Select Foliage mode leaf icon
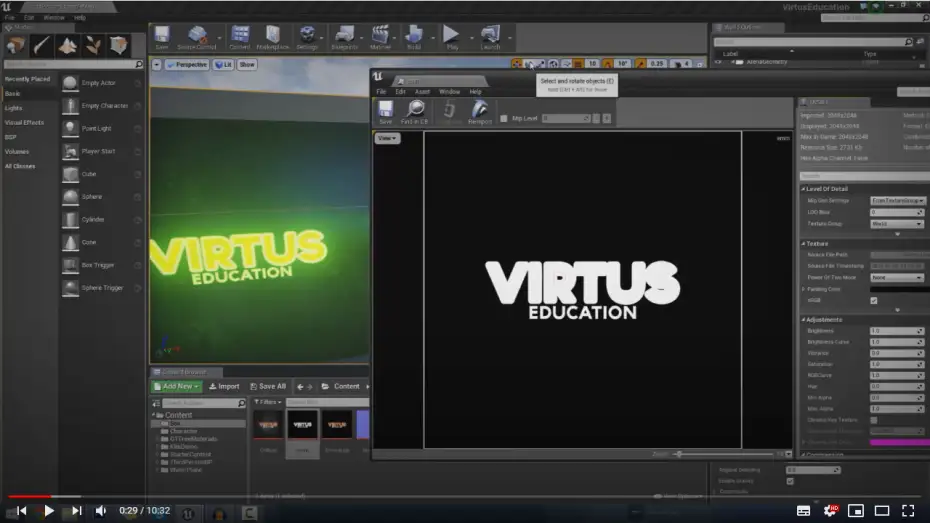Screen dimensions: 930x523 coord(93,45)
